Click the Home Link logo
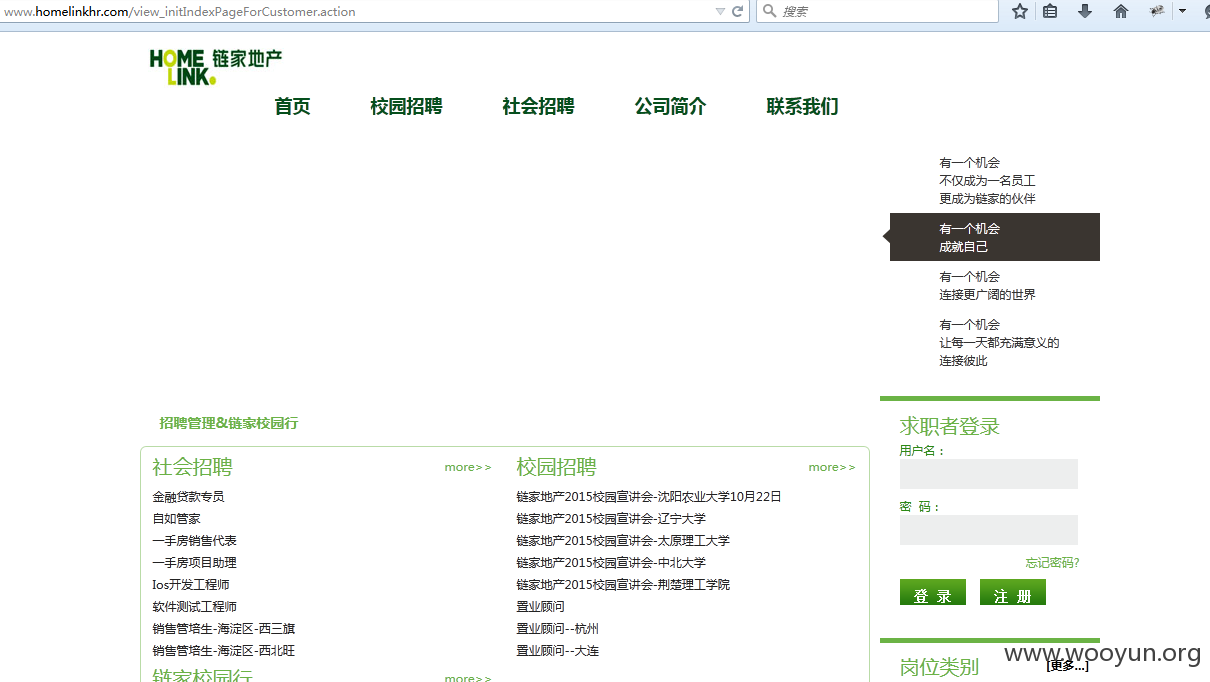Screen dimensions: 1210x682 (x=216, y=66)
